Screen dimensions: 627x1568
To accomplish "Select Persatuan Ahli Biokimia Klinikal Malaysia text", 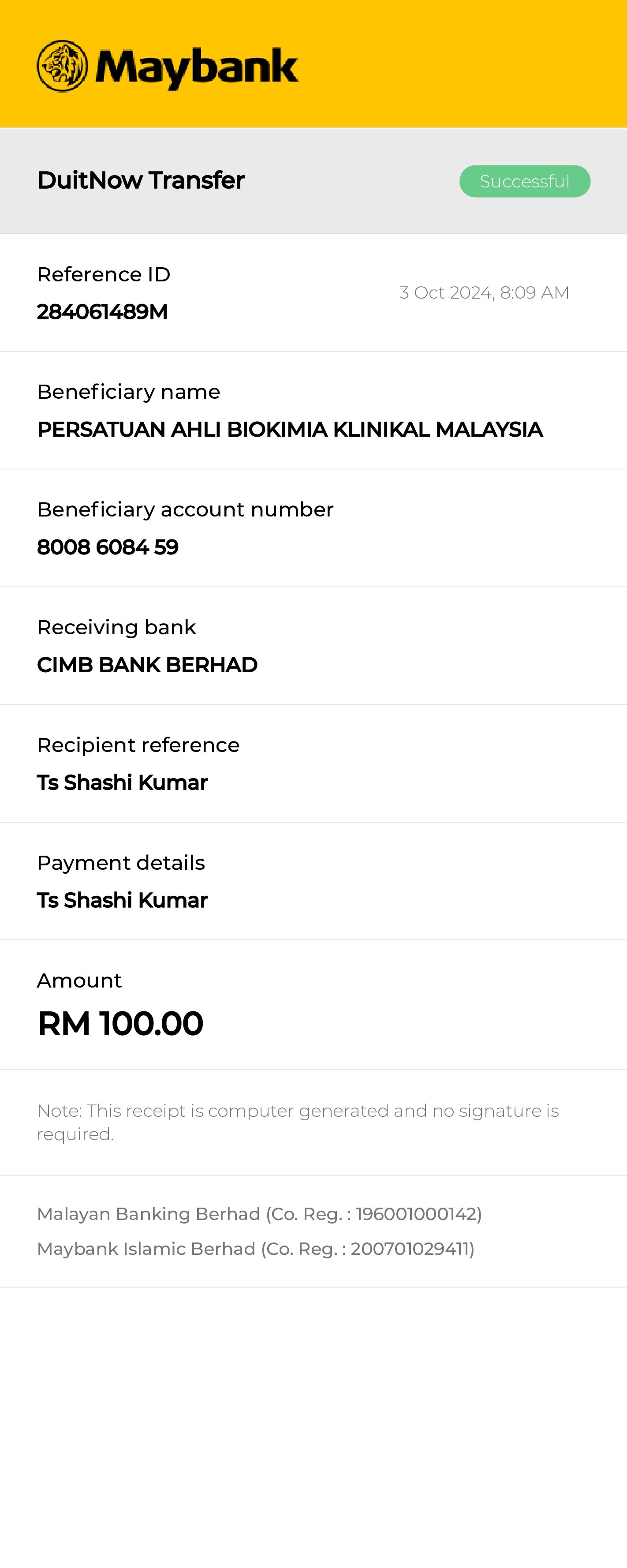I will click(x=290, y=430).
